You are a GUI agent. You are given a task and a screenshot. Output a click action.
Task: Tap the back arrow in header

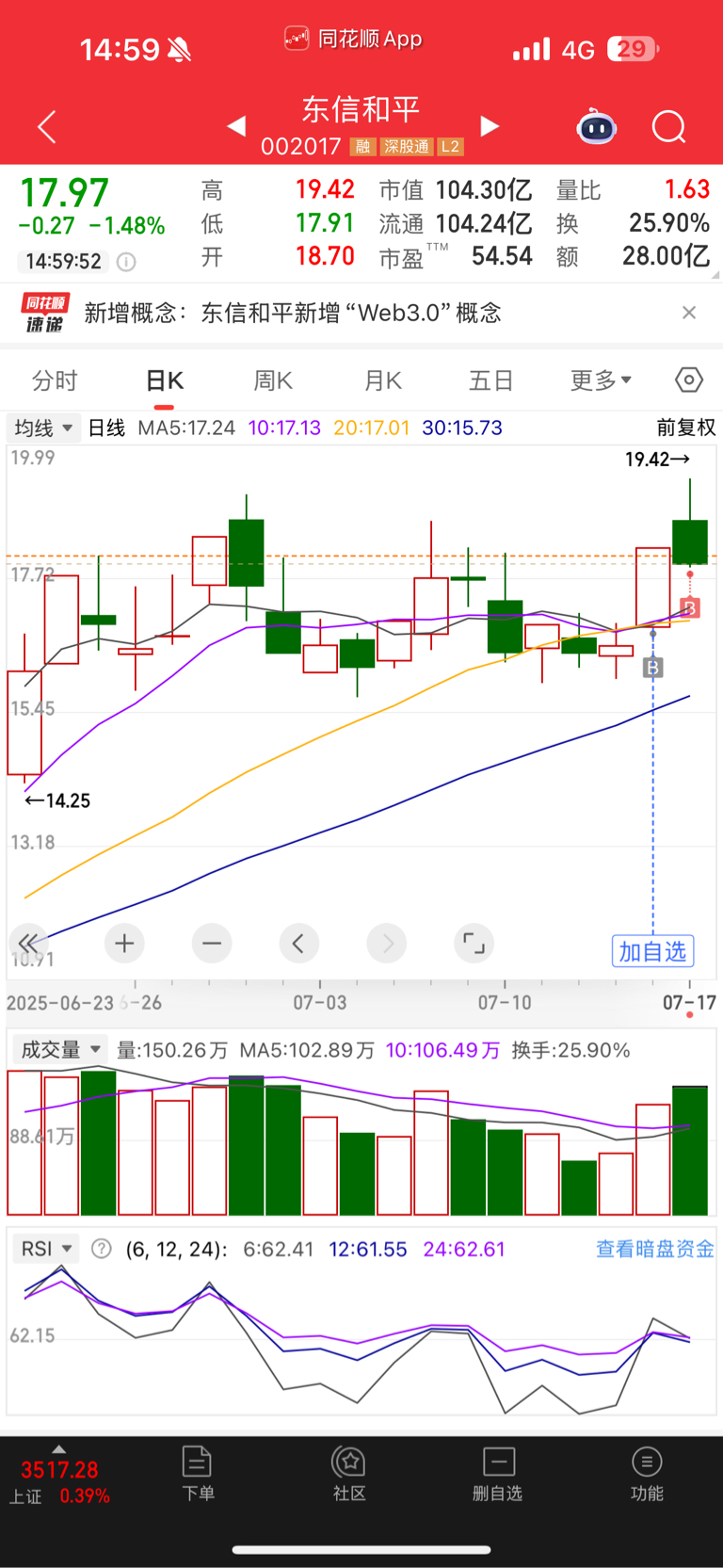(47, 127)
